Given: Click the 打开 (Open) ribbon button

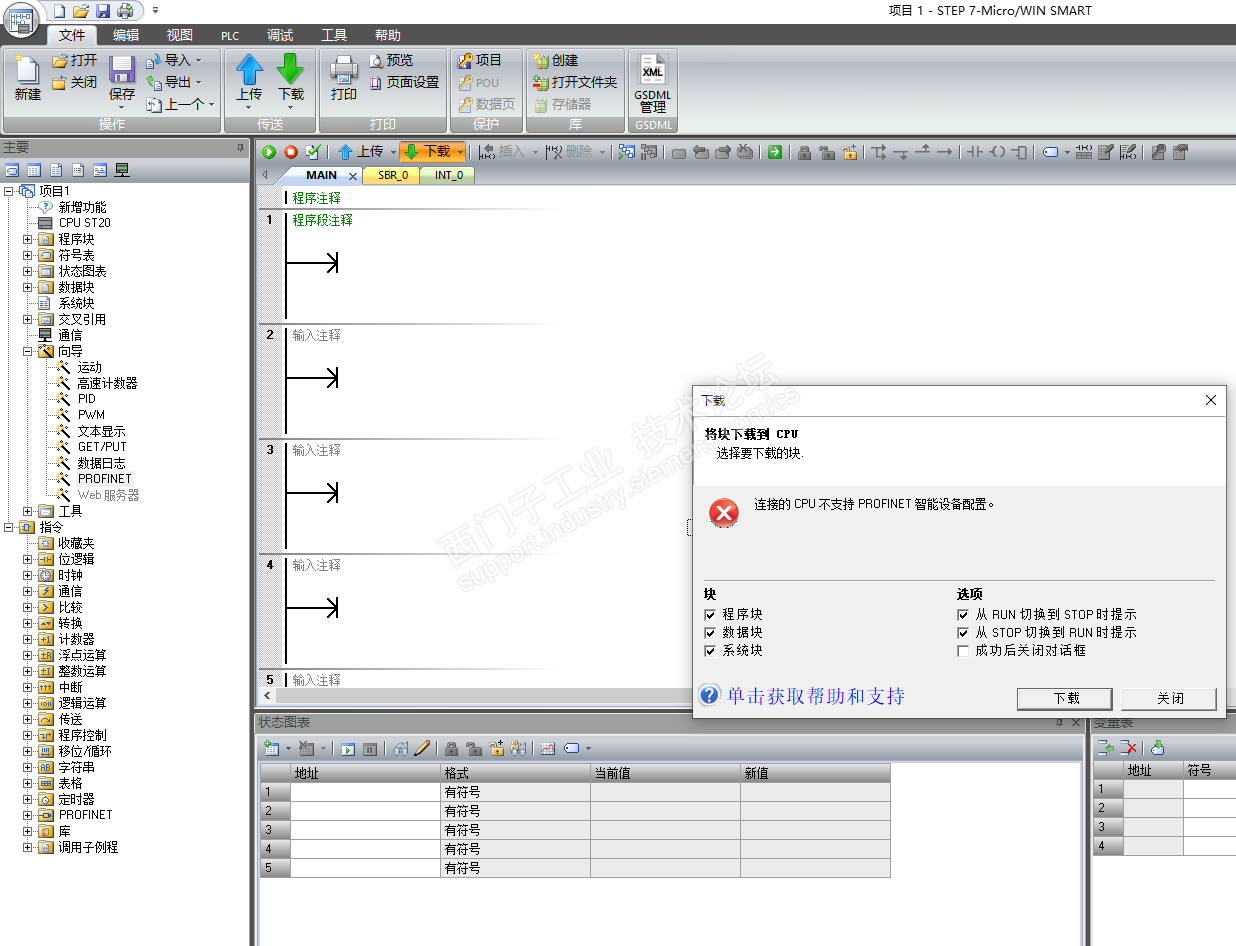Looking at the screenshot, I should 74,60.
